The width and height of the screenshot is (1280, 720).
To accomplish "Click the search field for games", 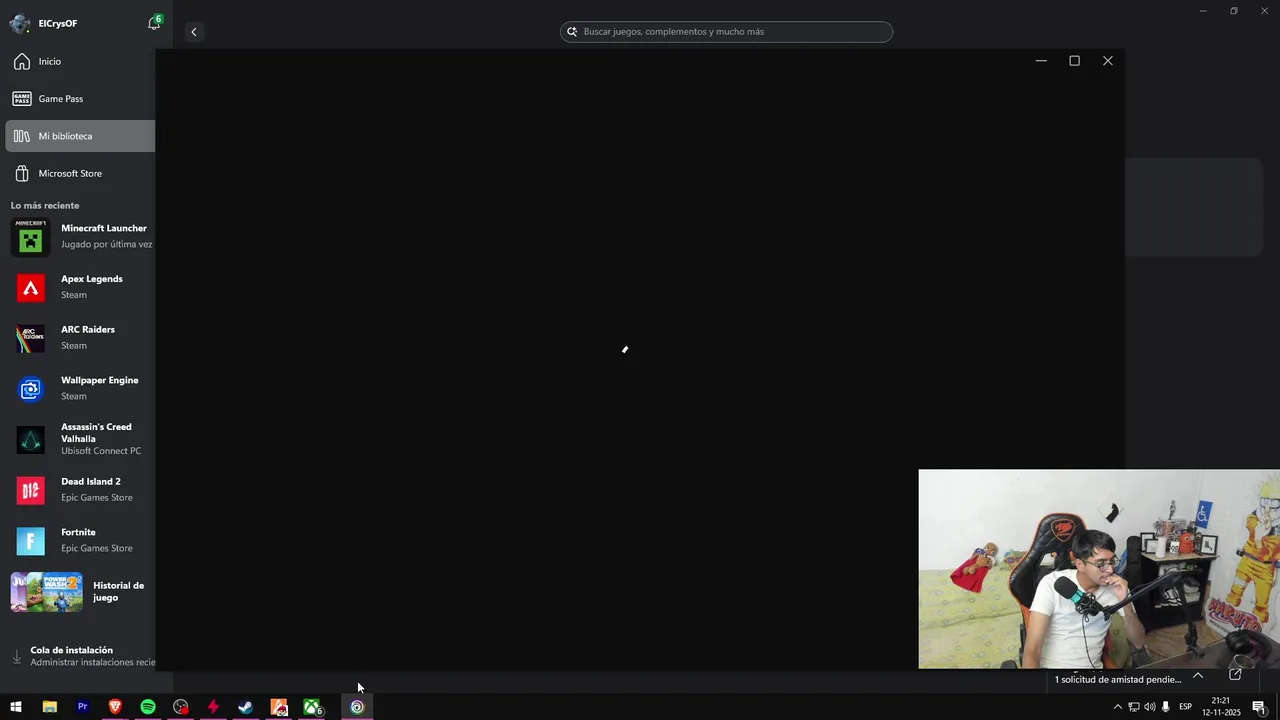I will tap(726, 32).
